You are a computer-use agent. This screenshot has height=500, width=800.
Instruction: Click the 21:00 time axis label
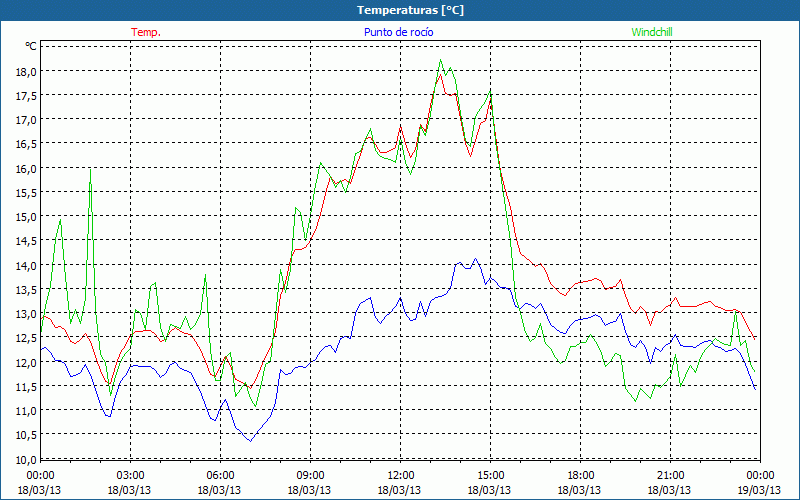pos(670,476)
